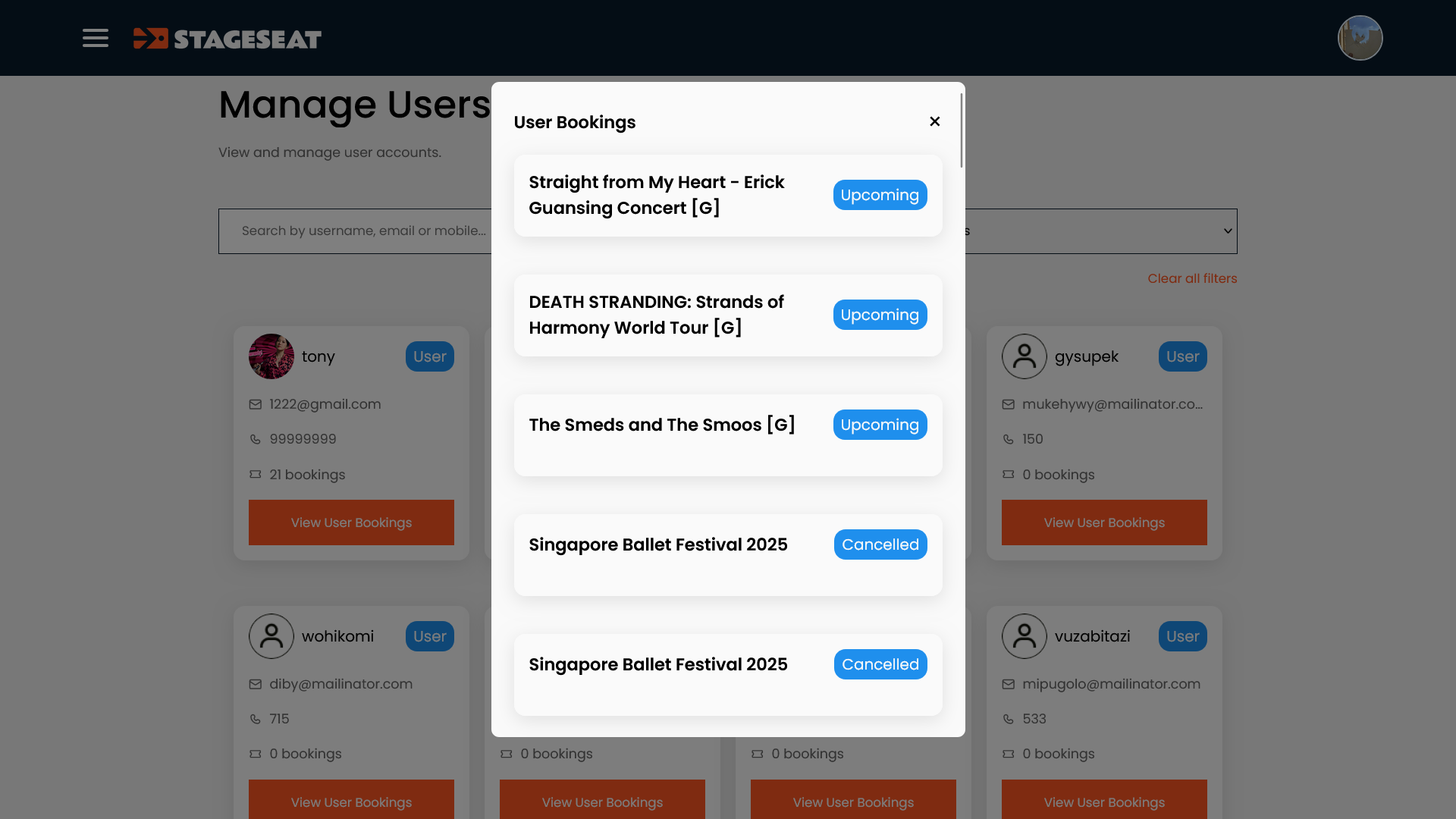This screenshot has width=1456, height=819.
Task: Click the dialog's vertical scrollbar
Action: (961, 130)
